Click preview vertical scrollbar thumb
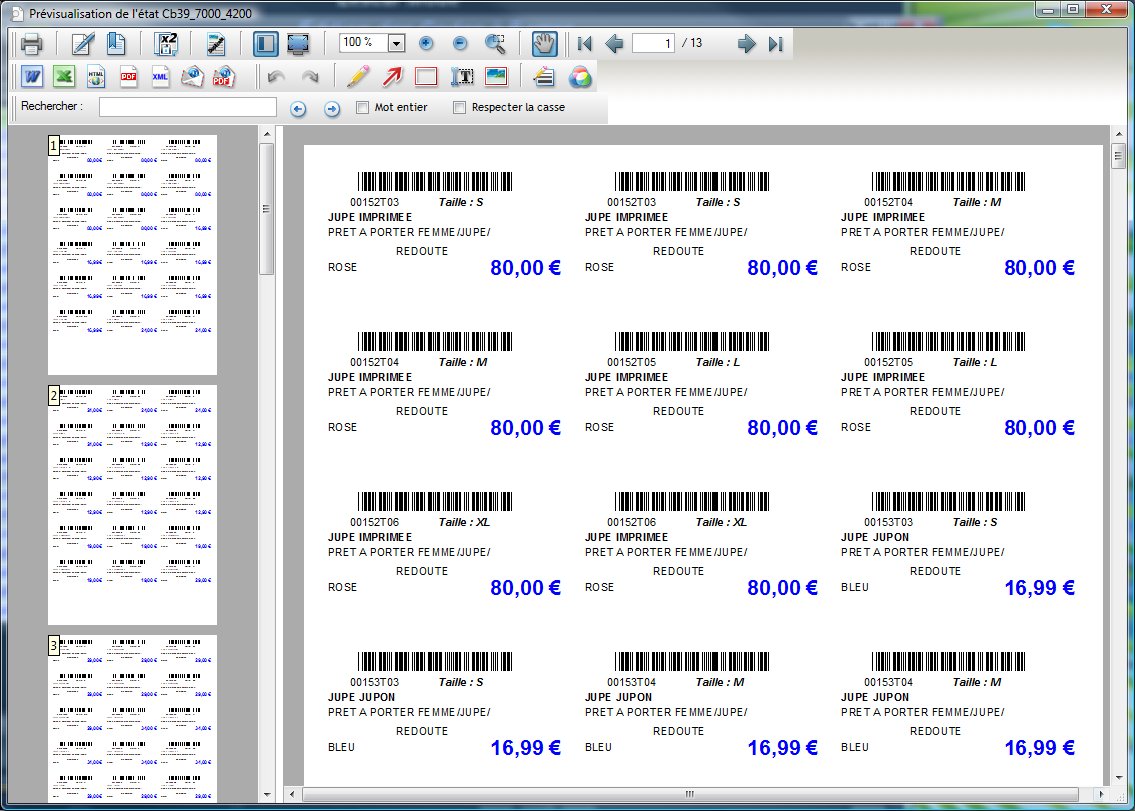Screen dimensions: 1135x811 pyautogui.click(x=1119, y=156)
